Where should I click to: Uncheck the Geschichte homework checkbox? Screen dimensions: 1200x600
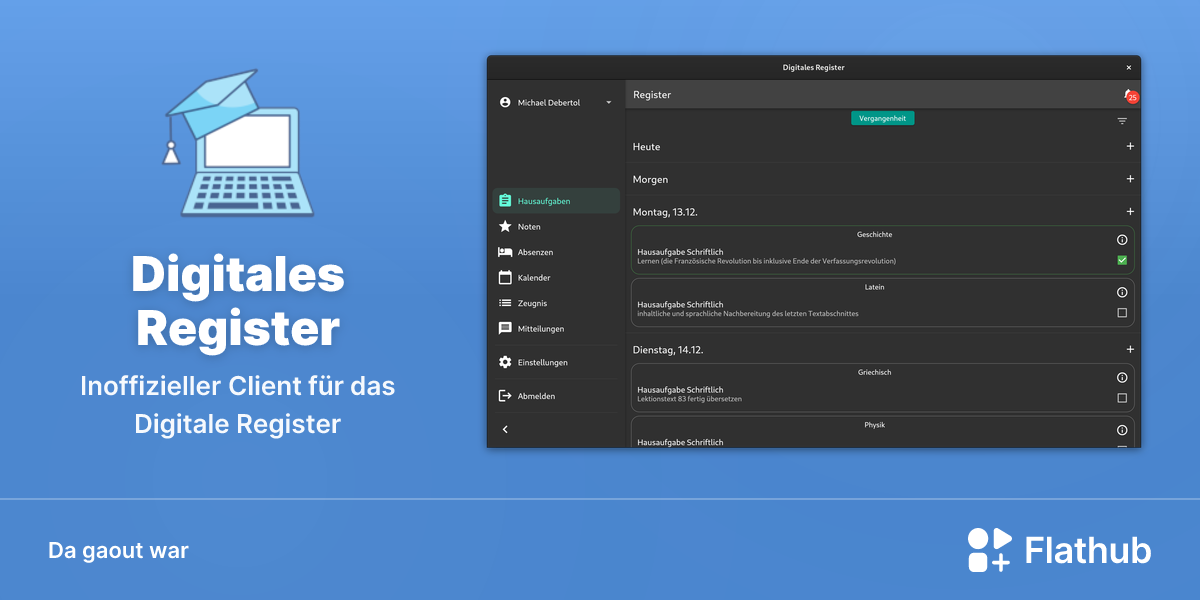(1122, 260)
